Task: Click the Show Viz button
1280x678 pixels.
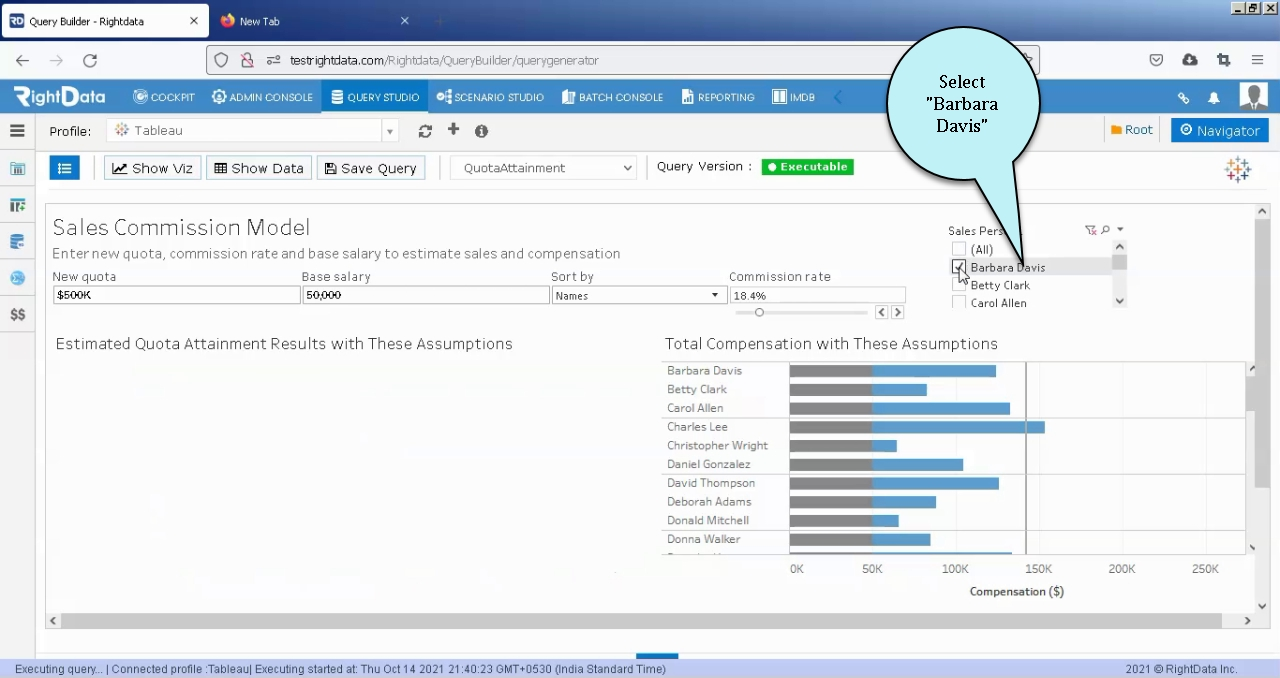Action: pos(153,168)
